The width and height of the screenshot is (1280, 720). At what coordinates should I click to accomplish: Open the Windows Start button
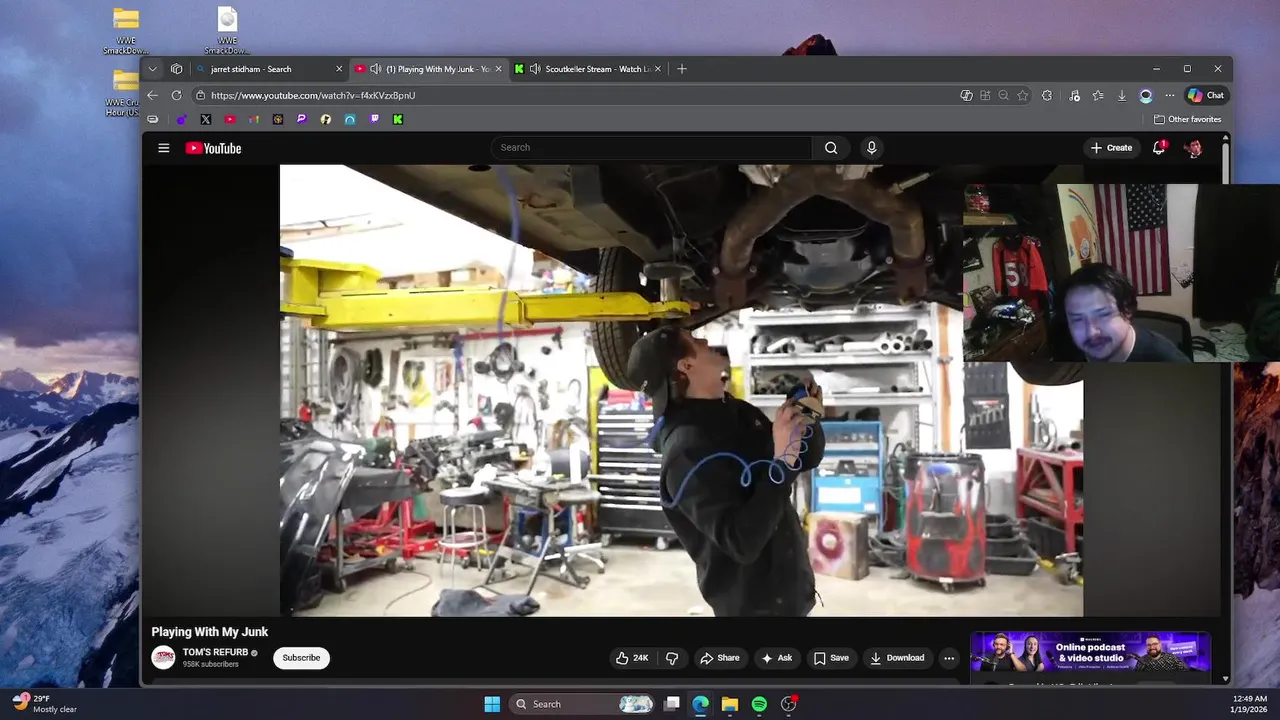tap(492, 704)
